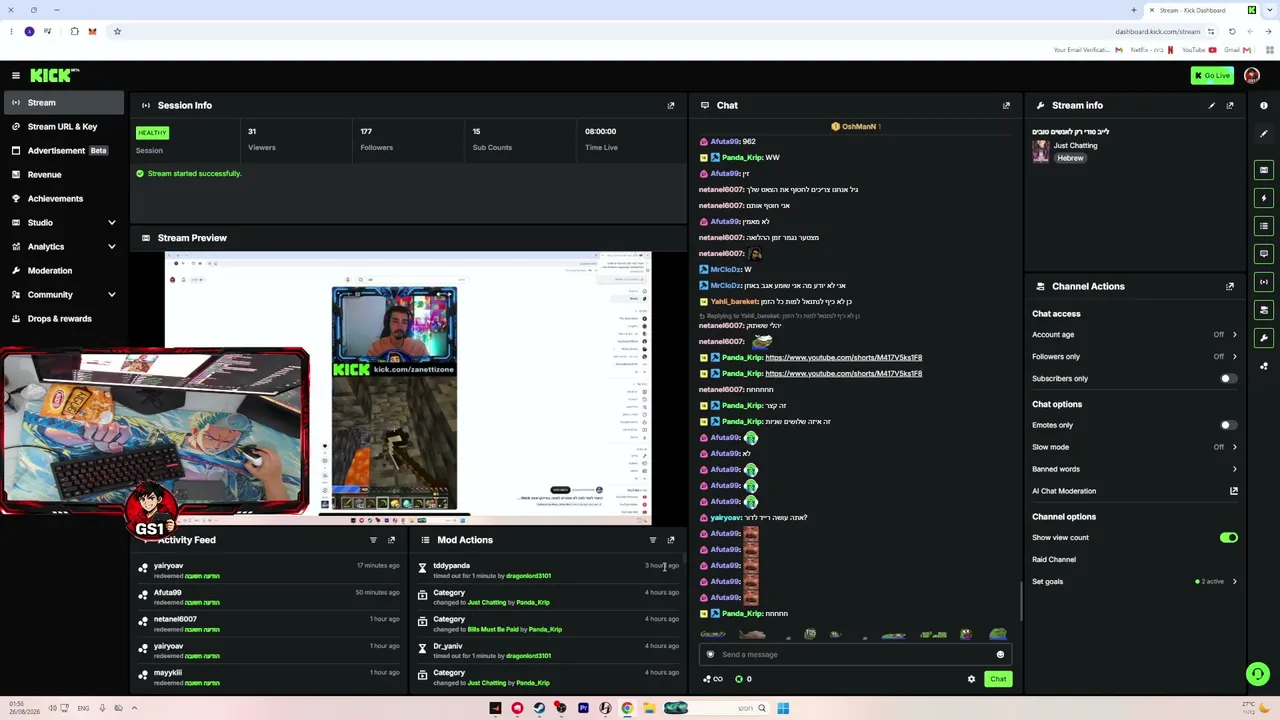Pop out the Chat panel
This screenshot has height=720, width=1280.
tap(1006, 105)
